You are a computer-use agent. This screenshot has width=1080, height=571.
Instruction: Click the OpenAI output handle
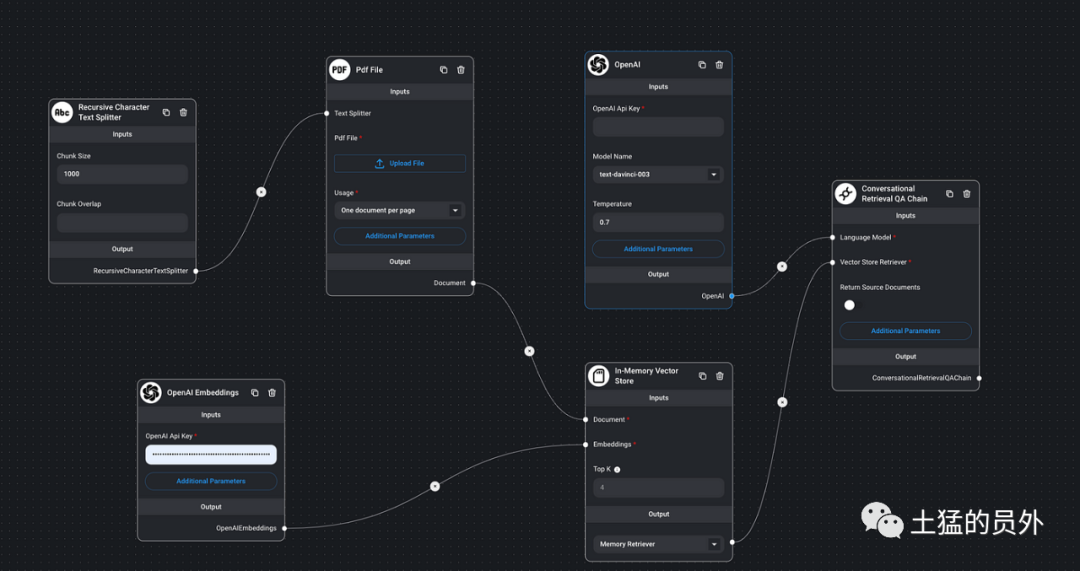[x=731, y=295]
